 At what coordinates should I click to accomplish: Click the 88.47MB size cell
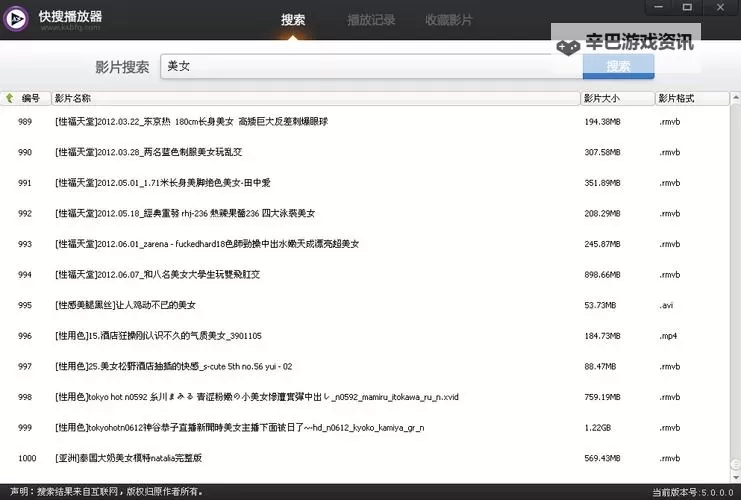(x=600, y=366)
